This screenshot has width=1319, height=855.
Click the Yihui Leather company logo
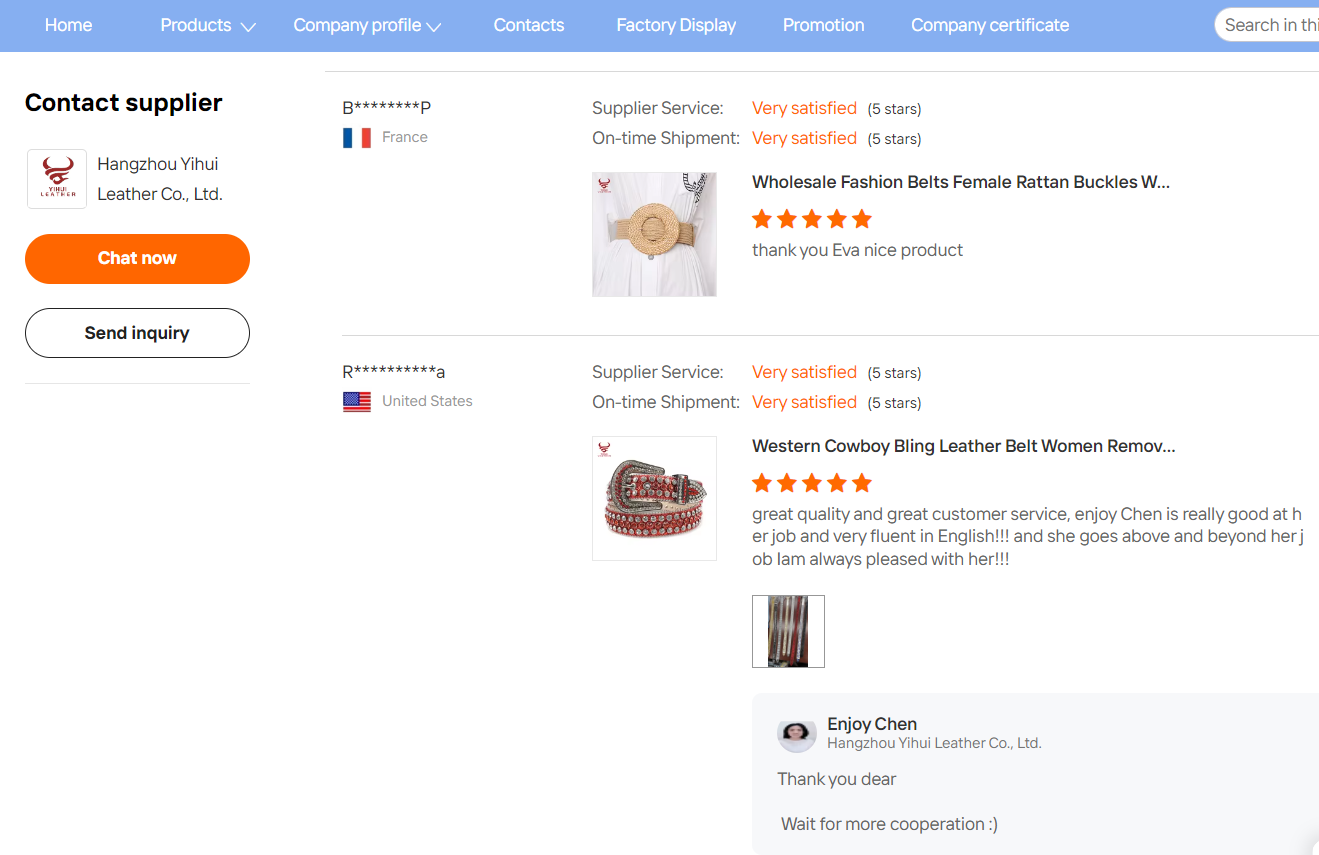point(57,179)
